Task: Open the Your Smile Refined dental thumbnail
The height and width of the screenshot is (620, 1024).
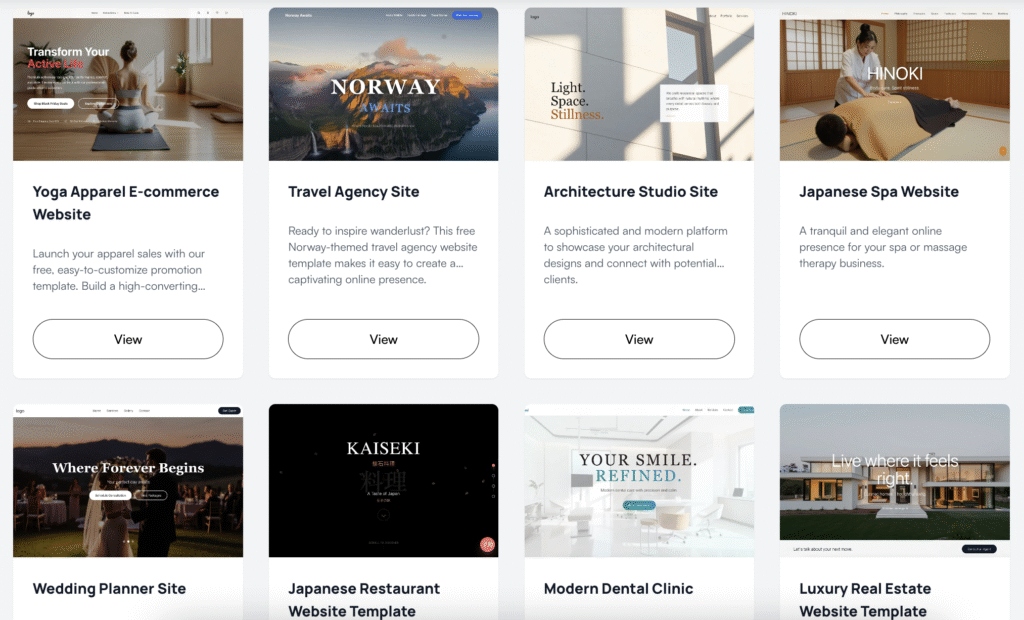Action: pos(639,481)
